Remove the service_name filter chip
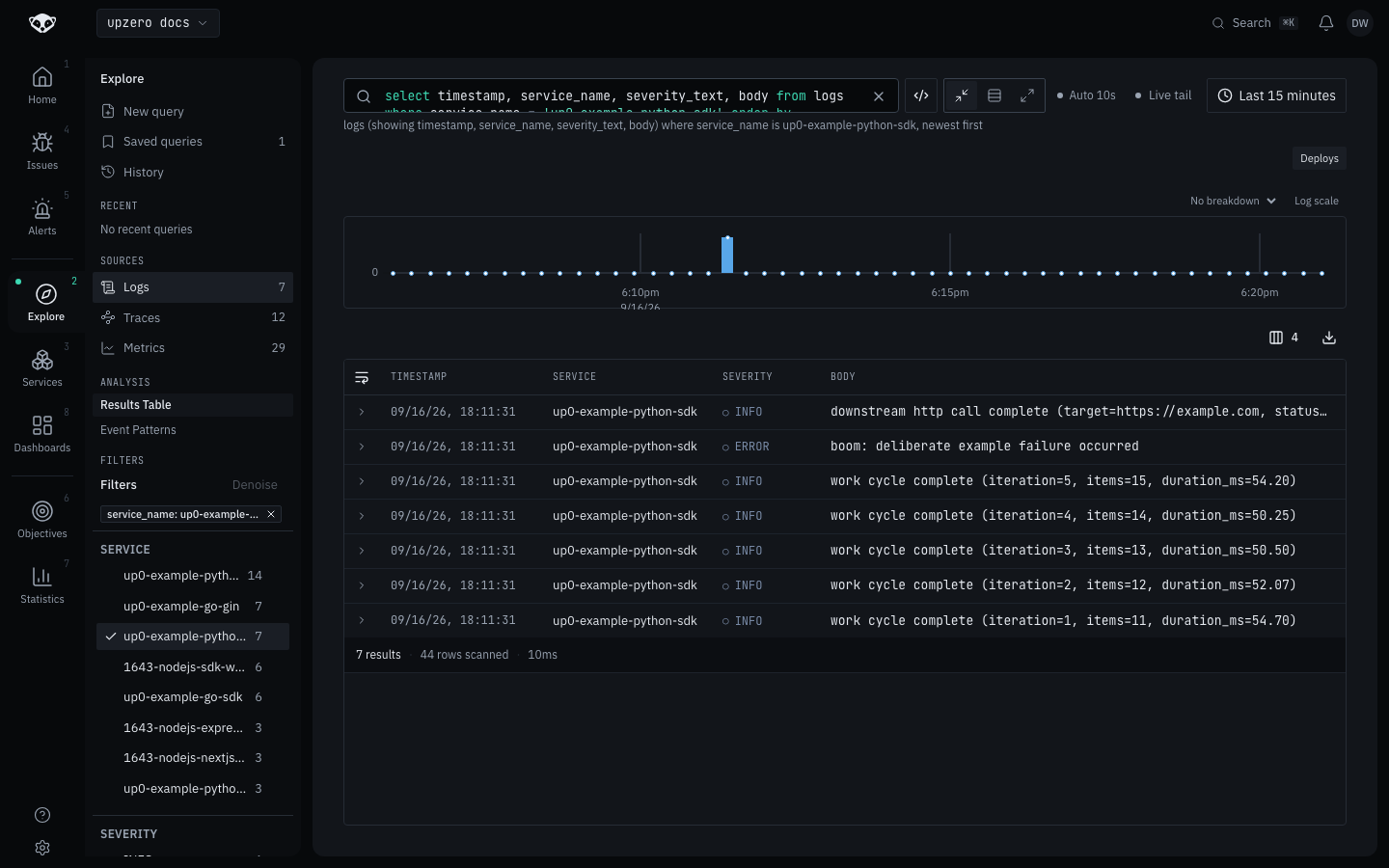Screen dimensions: 1389x868 pyautogui.click(x=271, y=514)
